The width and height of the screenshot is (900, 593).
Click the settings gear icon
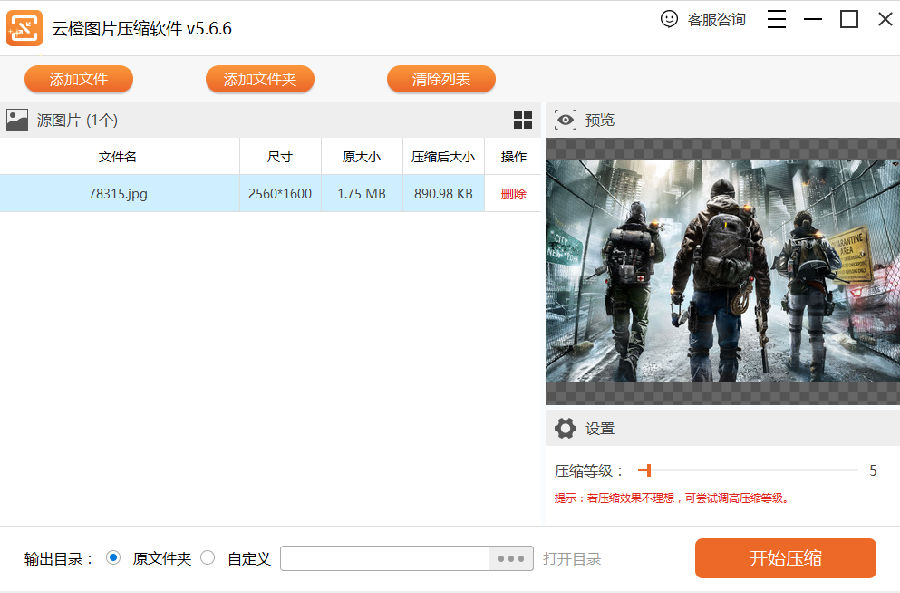(565, 428)
